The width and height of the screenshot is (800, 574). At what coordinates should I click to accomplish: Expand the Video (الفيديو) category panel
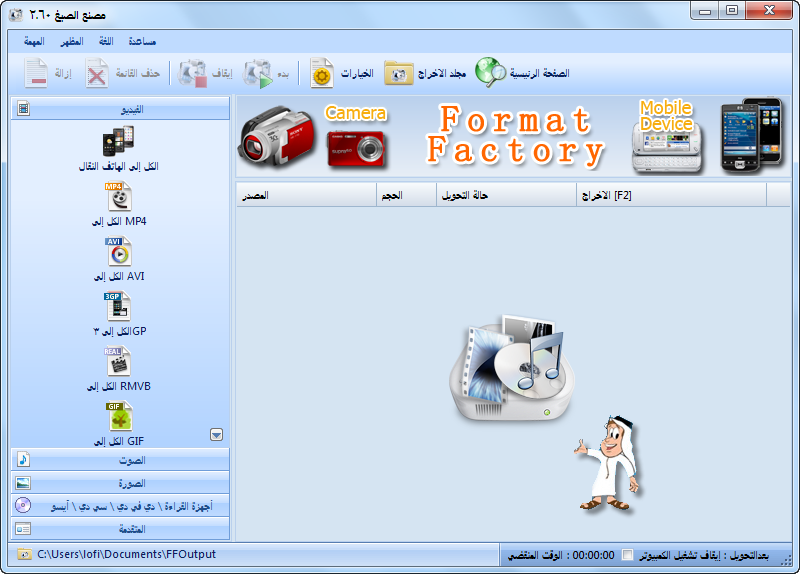click(x=120, y=109)
